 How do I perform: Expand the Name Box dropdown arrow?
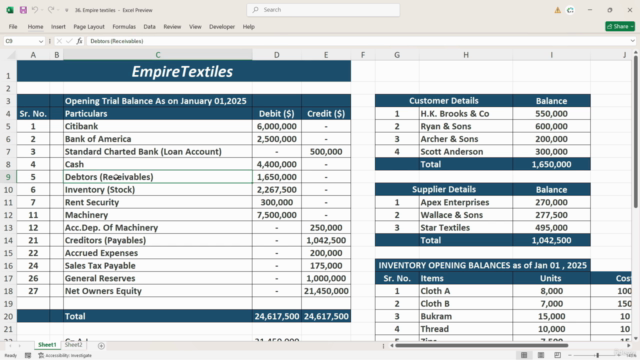41,41
